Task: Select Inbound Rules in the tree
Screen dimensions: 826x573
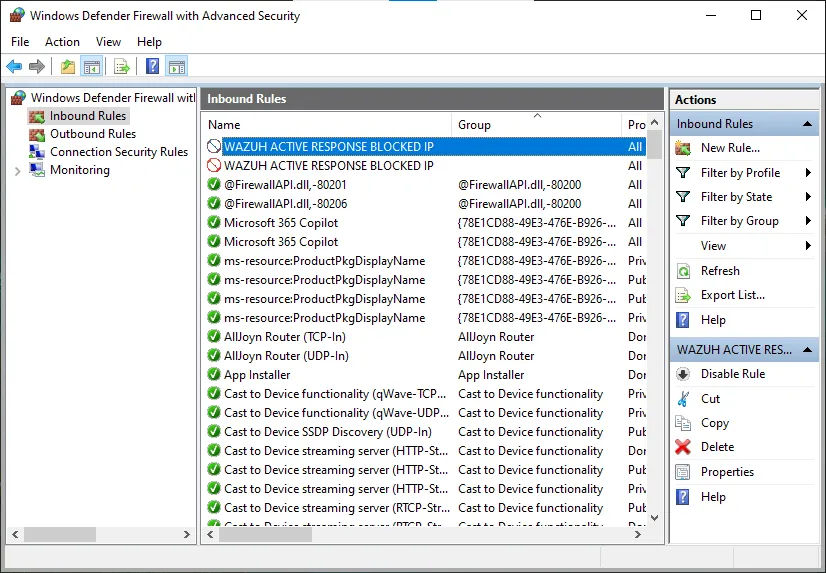Action: [87, 116]
